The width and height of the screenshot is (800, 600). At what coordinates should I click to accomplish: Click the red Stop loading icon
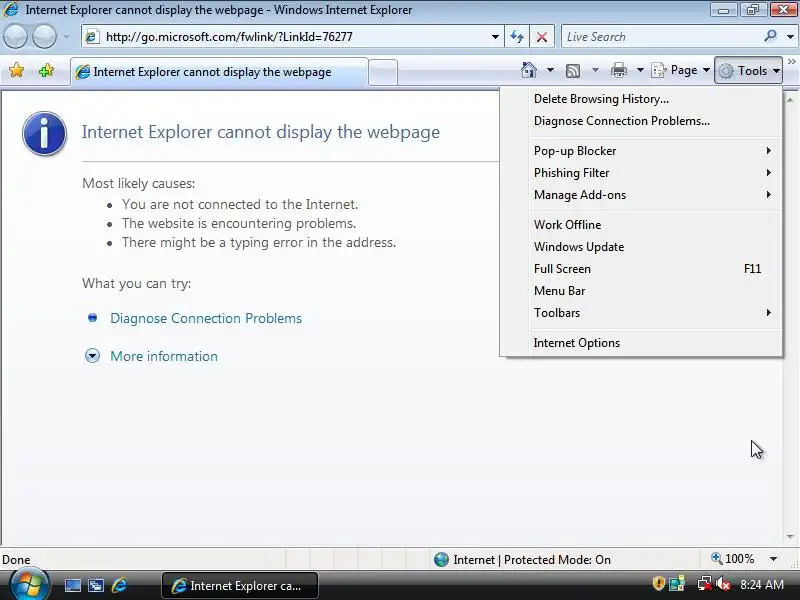pos(542,37)
